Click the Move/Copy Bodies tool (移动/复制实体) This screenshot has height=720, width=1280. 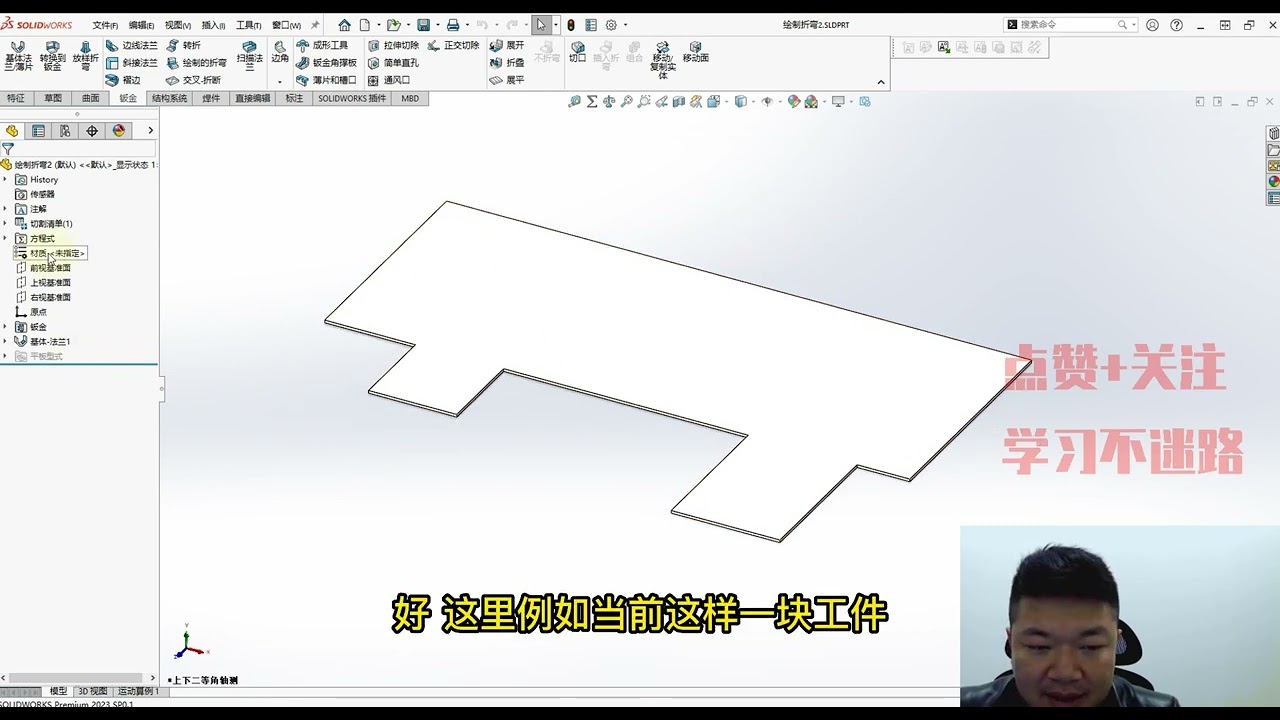pyautogui.click(x=662, y=60)
